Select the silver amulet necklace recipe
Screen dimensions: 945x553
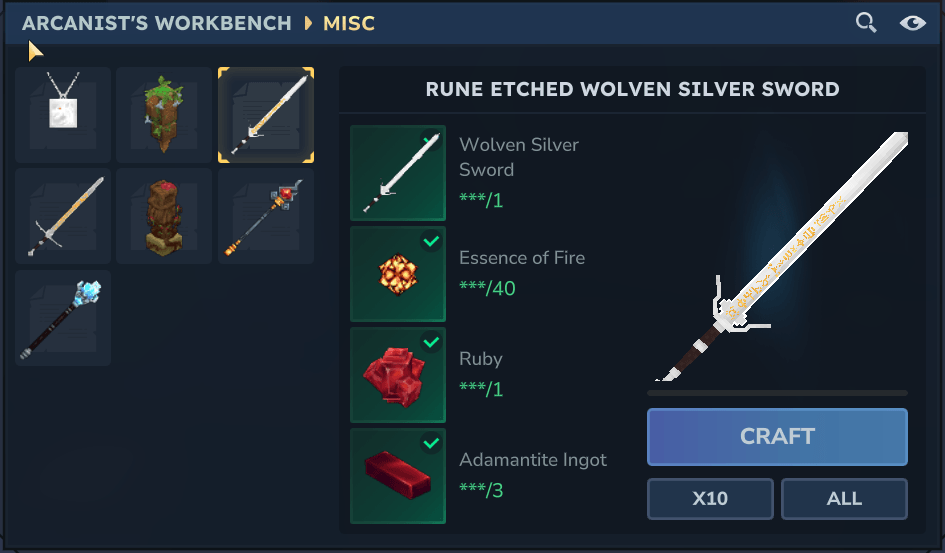pyautogui.click(x=63, y=115)
